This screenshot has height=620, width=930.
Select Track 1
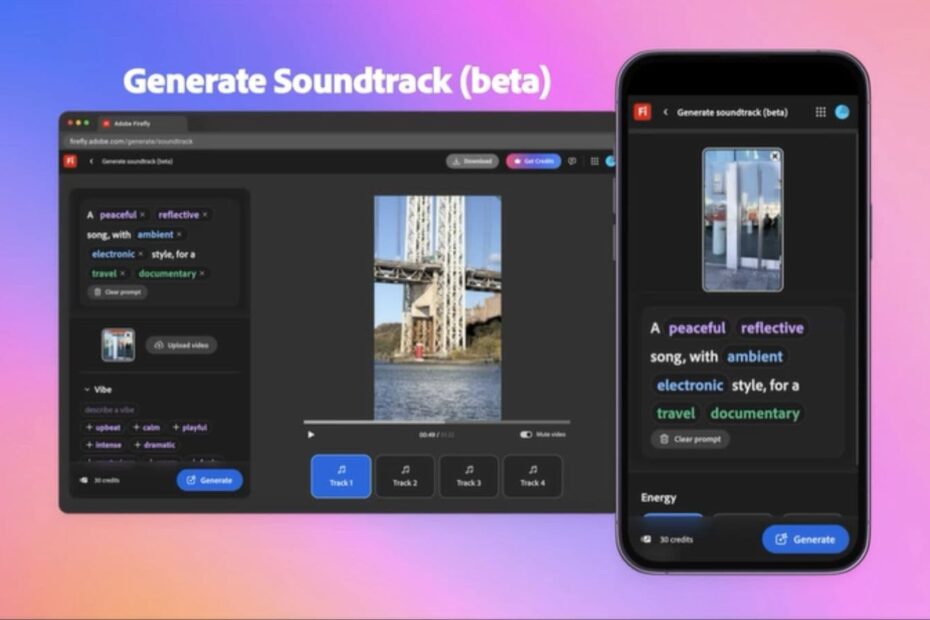tap(341, 476)
